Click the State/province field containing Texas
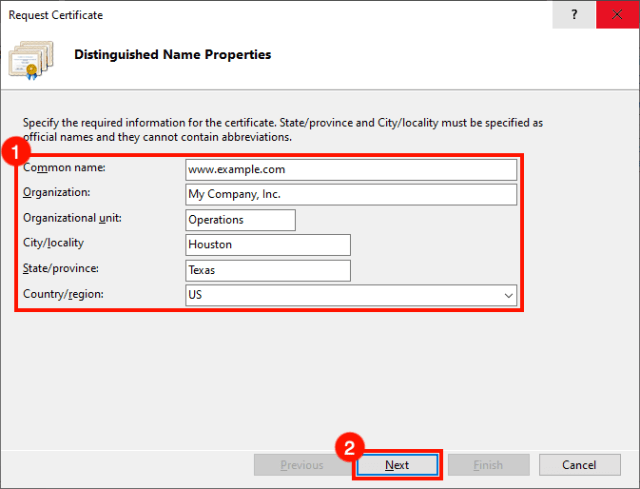This screenshot has width=640, height=489. 268,270
